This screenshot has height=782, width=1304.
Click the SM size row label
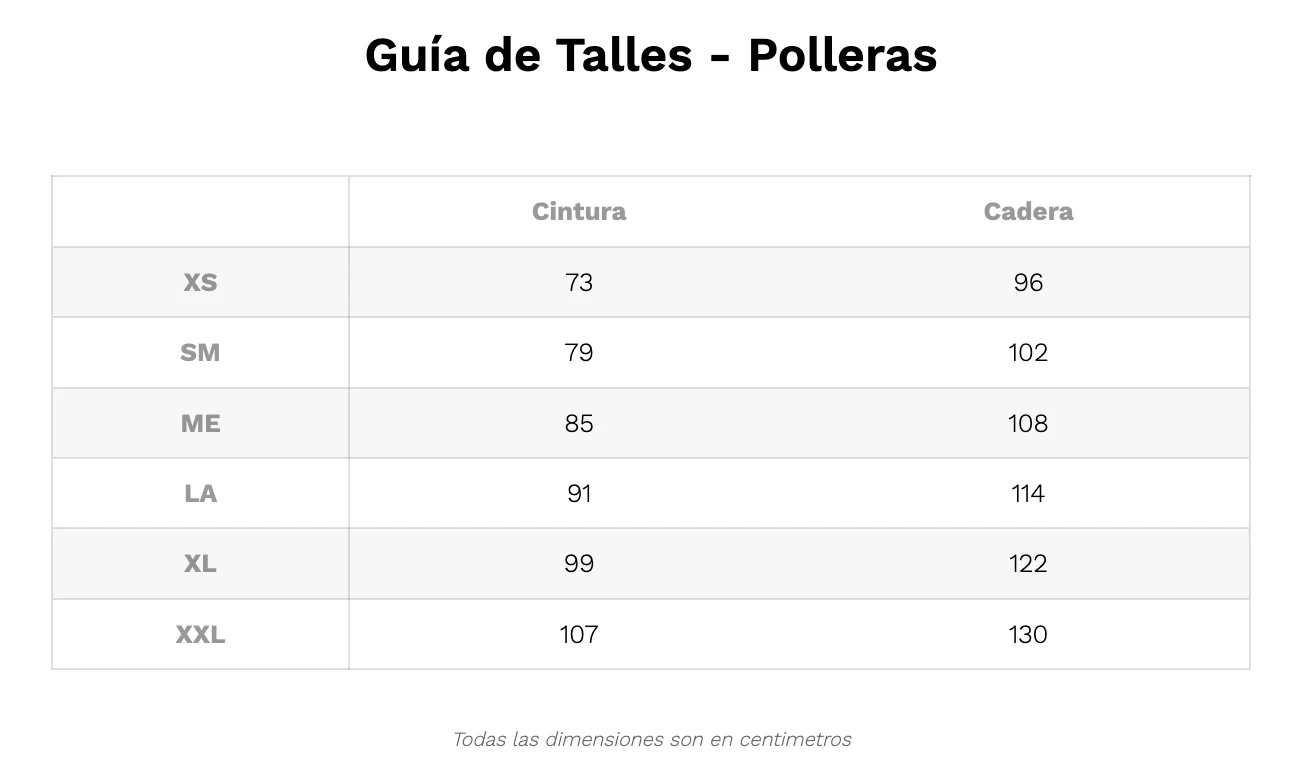(200, 353)
